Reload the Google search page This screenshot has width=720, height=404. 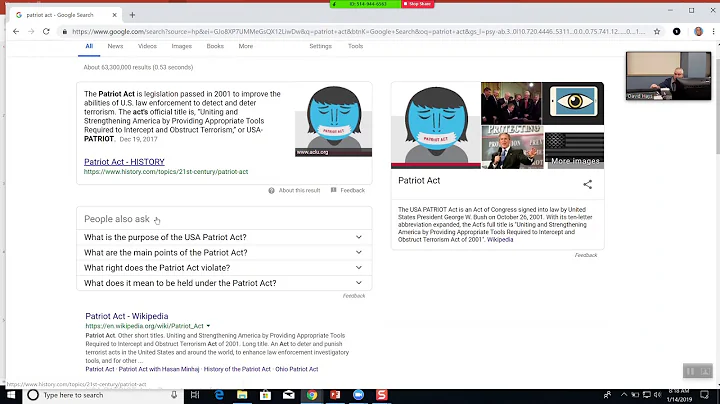(x=46, y=31)
